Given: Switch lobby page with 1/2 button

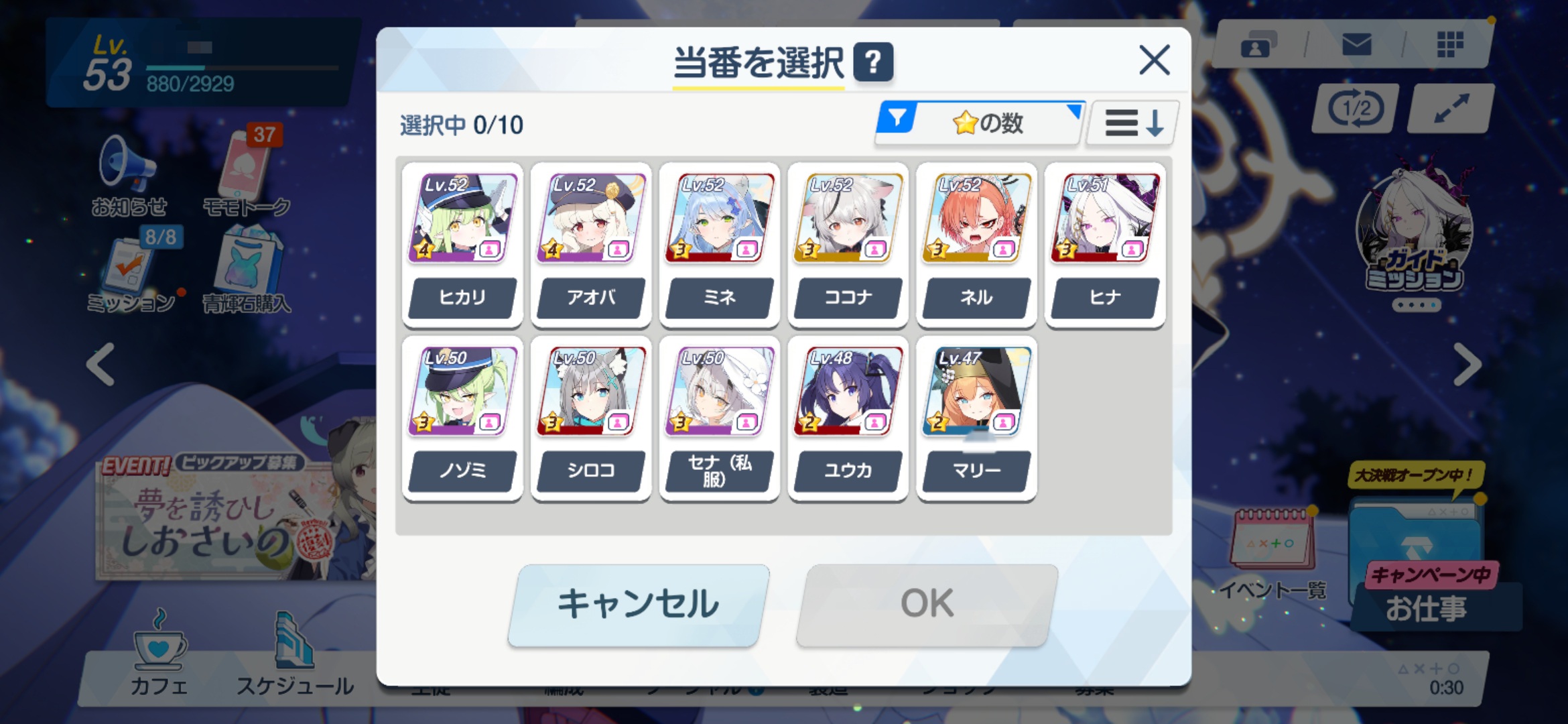Looking at the screenshot, I should tap(1356, 108).
